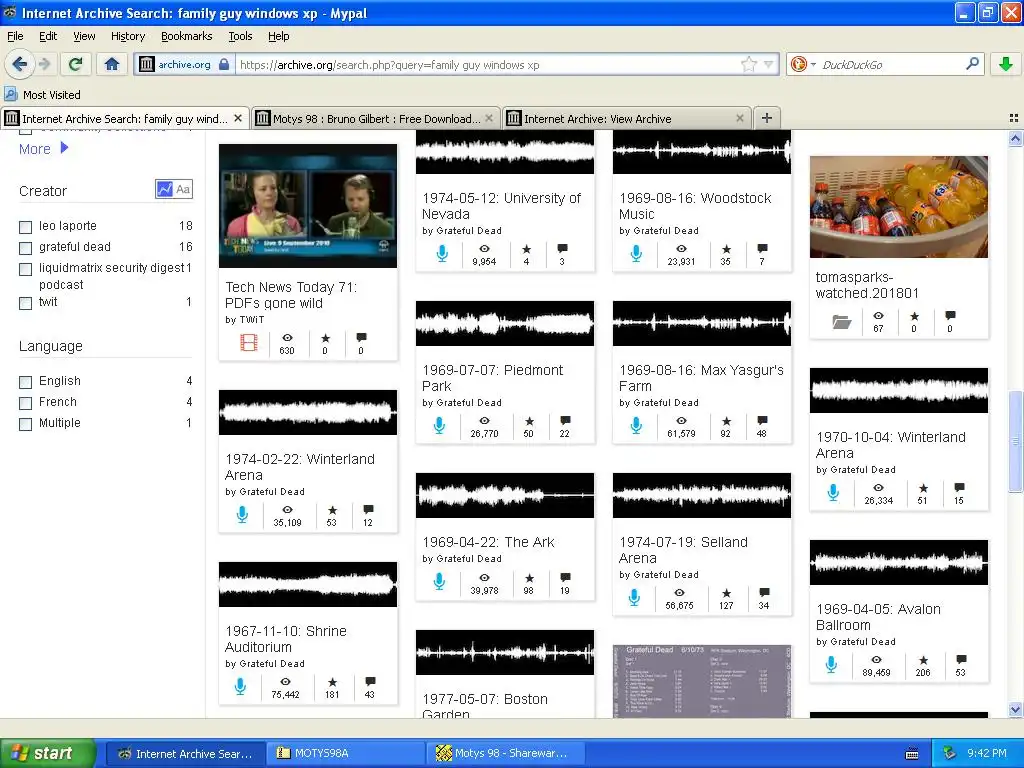Click the microphone icon for 1969-08-16 Max Yasgur's Farm

636,426
